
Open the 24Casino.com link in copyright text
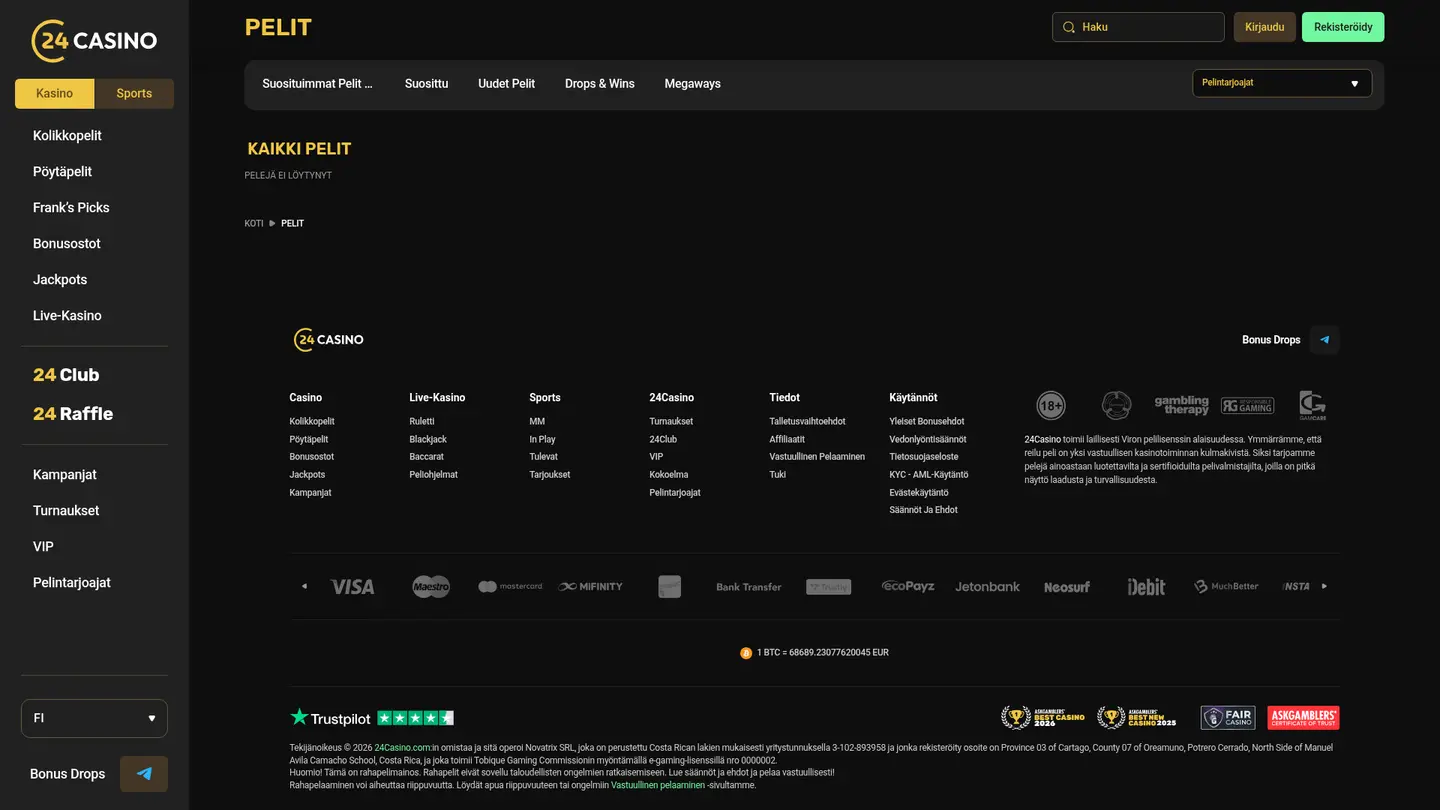pos(403,748)
